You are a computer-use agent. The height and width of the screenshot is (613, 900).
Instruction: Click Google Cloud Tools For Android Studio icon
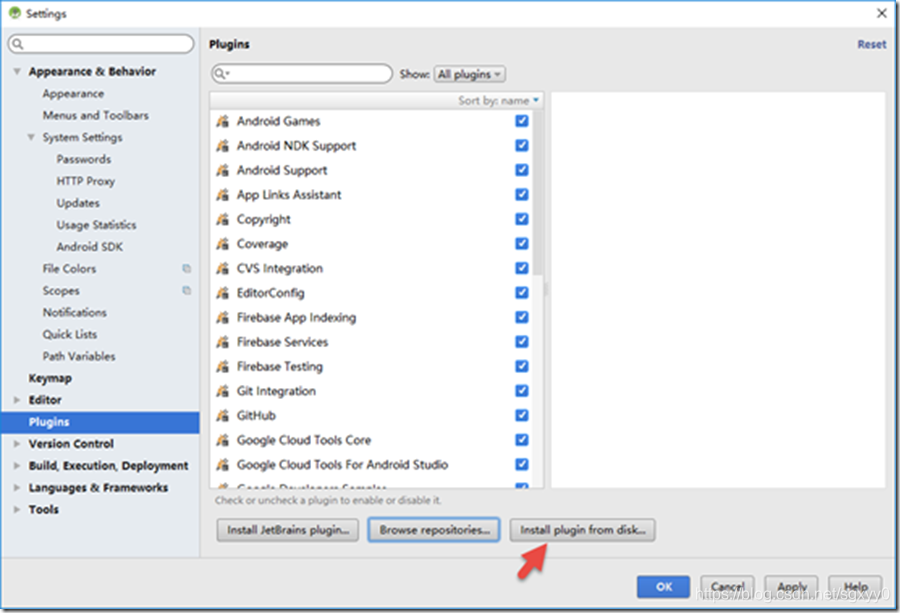(x=223, y=465)
